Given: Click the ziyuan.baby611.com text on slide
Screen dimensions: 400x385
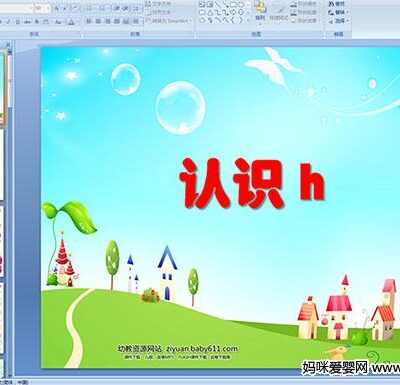Looking at the screenshot, I should pos(202,349).
